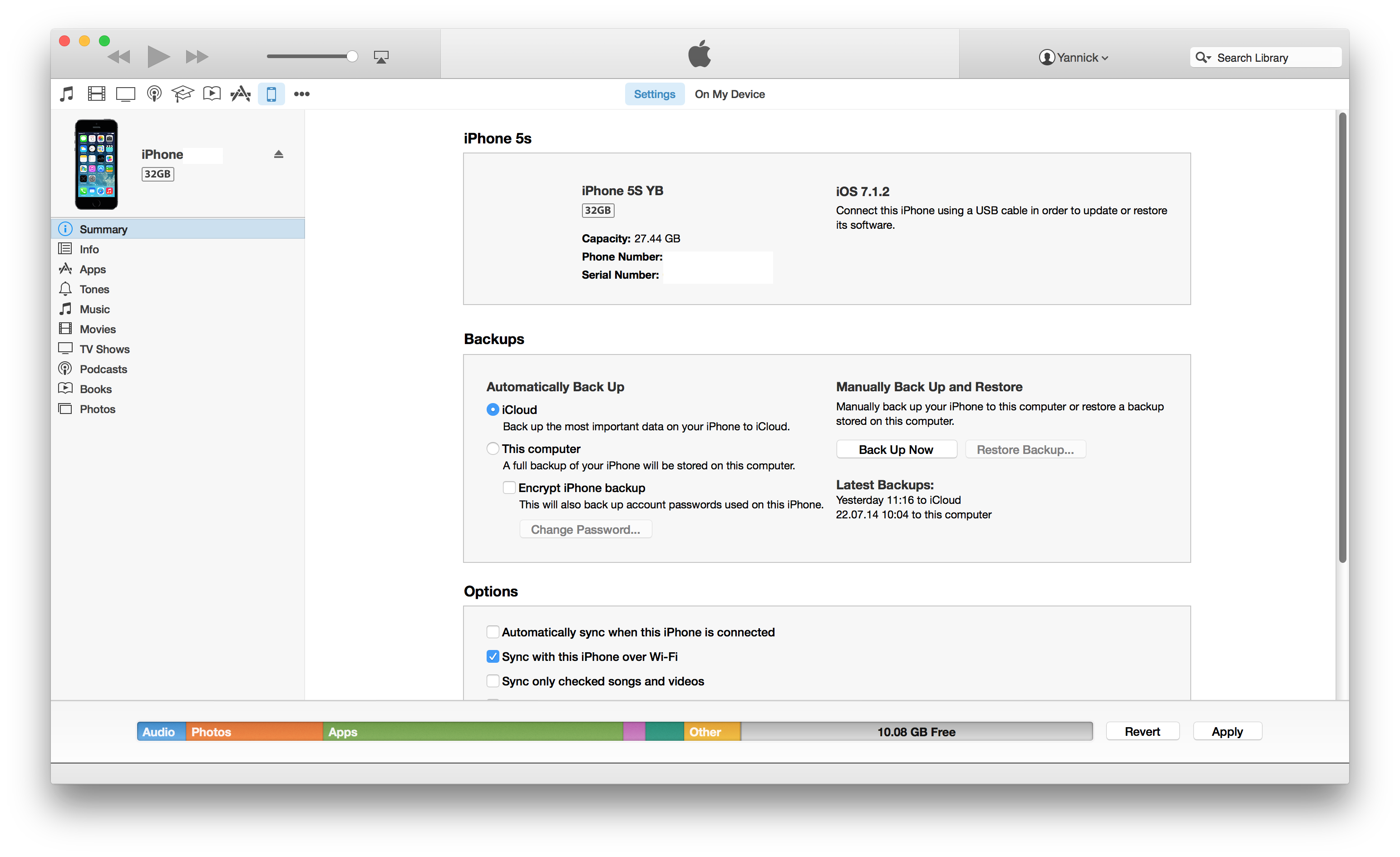Open the Apps library icon in toolbar
Image resolution: width=1400 pixels, height=857 pixels.
click(x=240, y=94)
